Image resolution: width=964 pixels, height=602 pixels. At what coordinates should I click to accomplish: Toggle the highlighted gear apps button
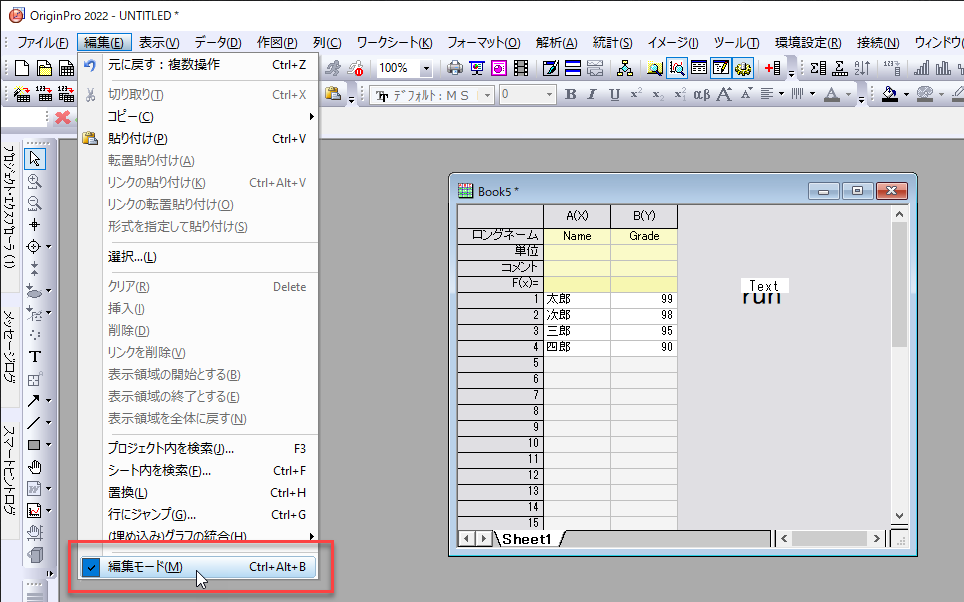[x=743, y=68]
